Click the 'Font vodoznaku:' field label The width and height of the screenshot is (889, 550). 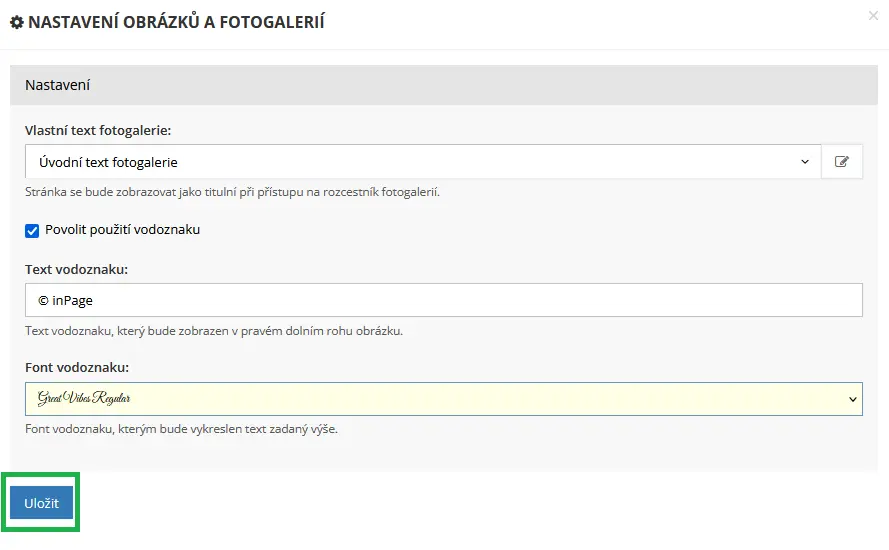pos(77,367)
